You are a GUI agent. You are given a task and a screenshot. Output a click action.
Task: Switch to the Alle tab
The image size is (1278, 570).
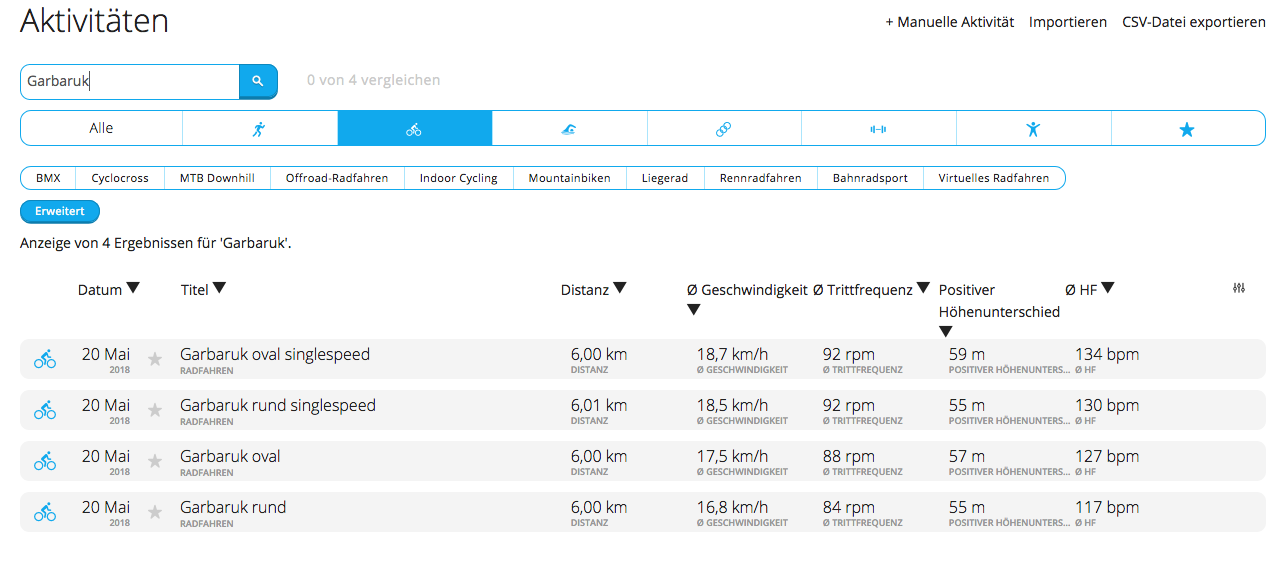pos(101,128)
